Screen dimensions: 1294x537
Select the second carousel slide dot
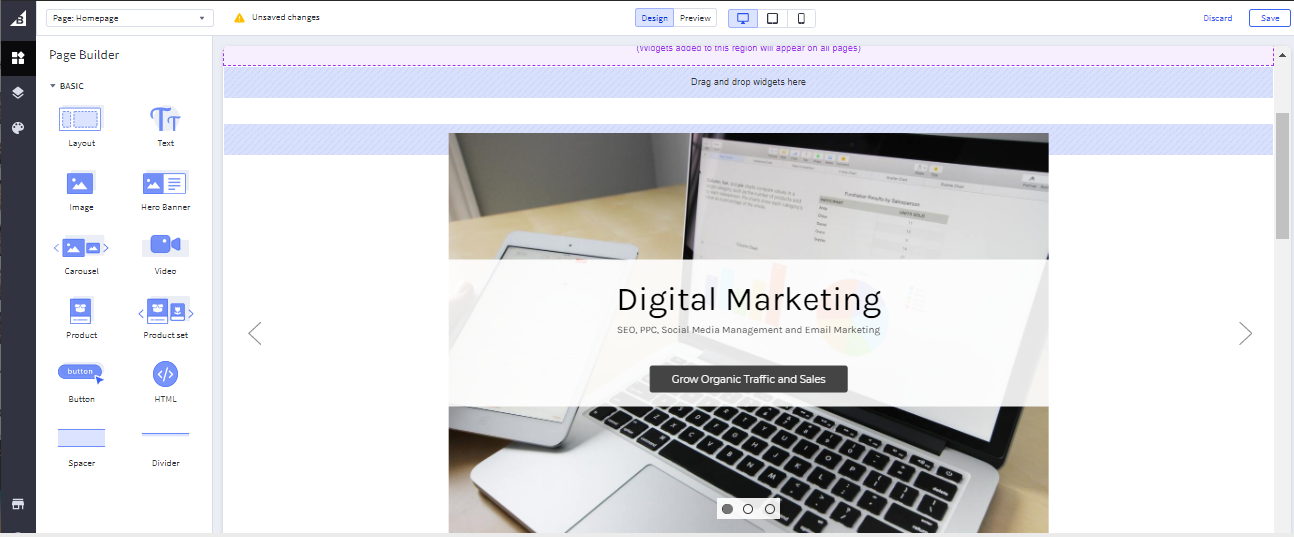[748, 509]
